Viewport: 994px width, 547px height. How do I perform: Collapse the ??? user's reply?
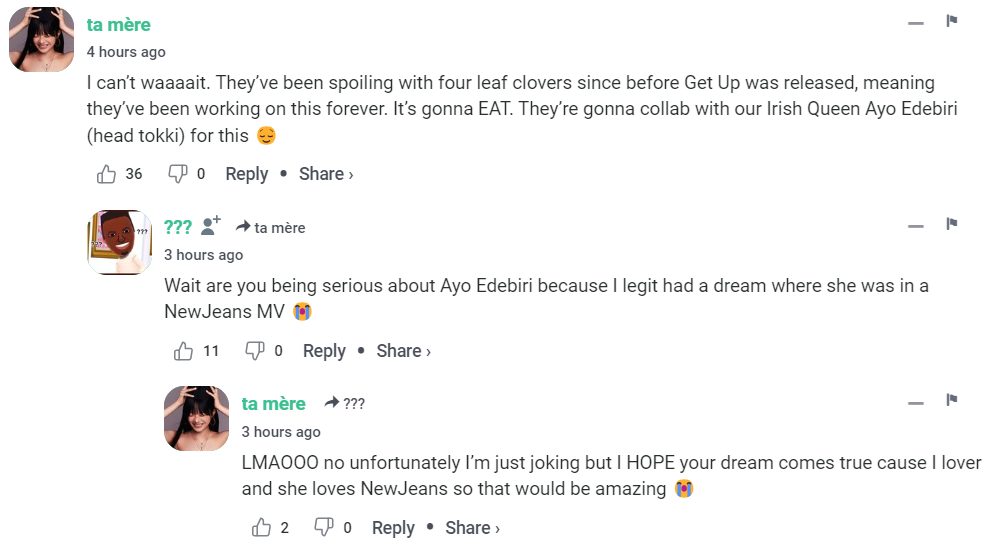pyautogui.click(x=916, y=226)
